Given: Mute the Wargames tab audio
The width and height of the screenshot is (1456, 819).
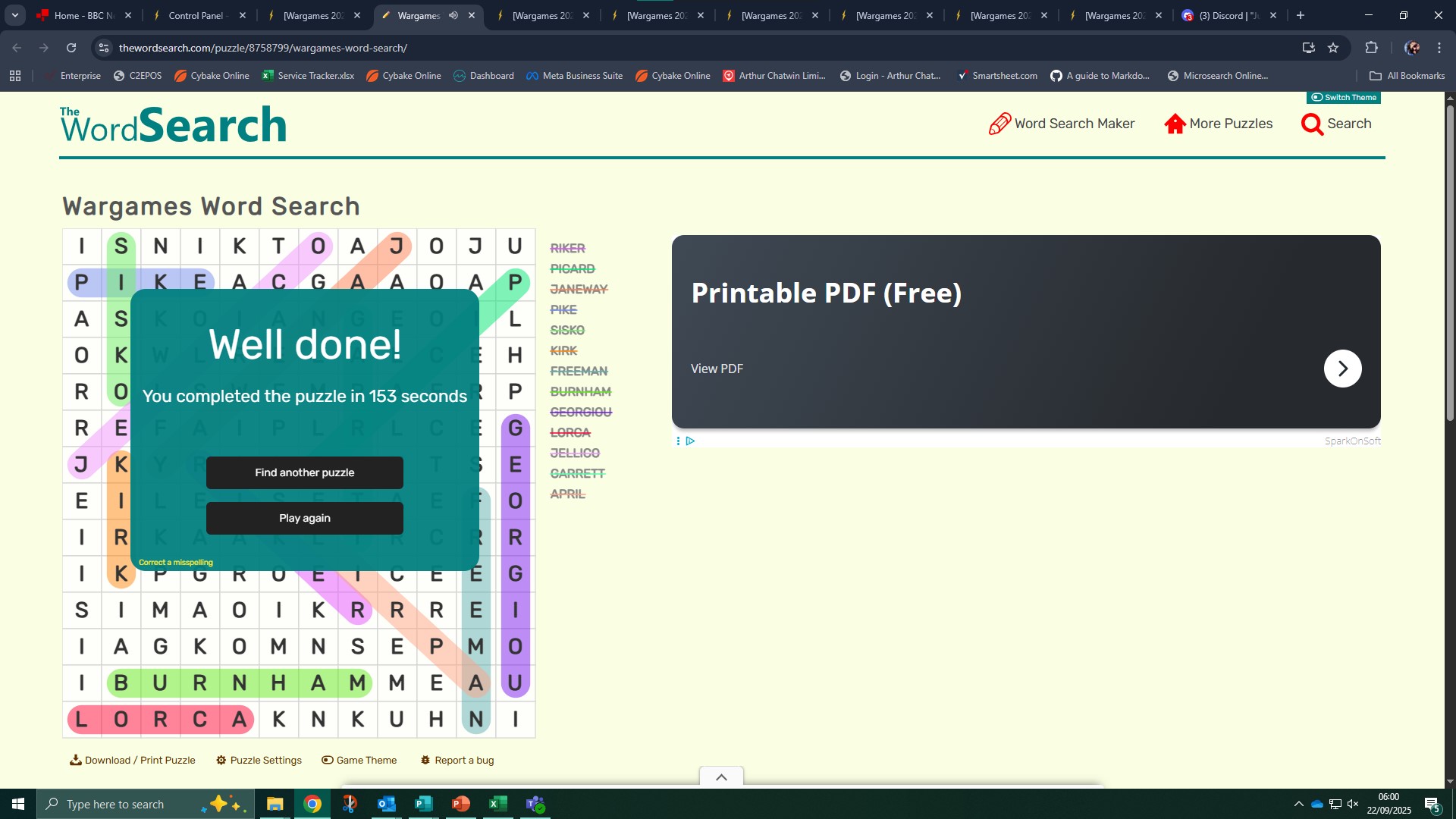Looking at the screenshot, I should click(x=453, y=15).
